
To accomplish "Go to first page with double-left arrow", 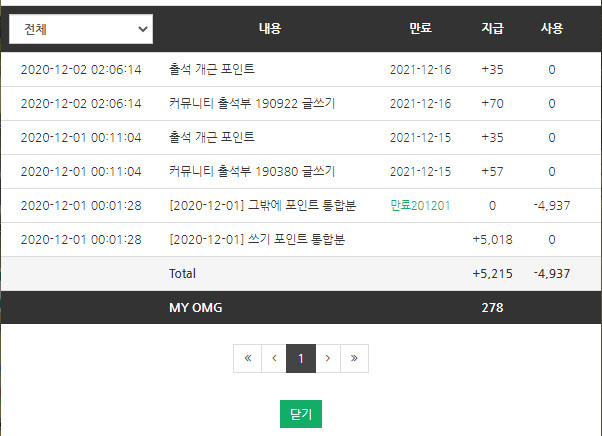I will (x=248, y=358).
